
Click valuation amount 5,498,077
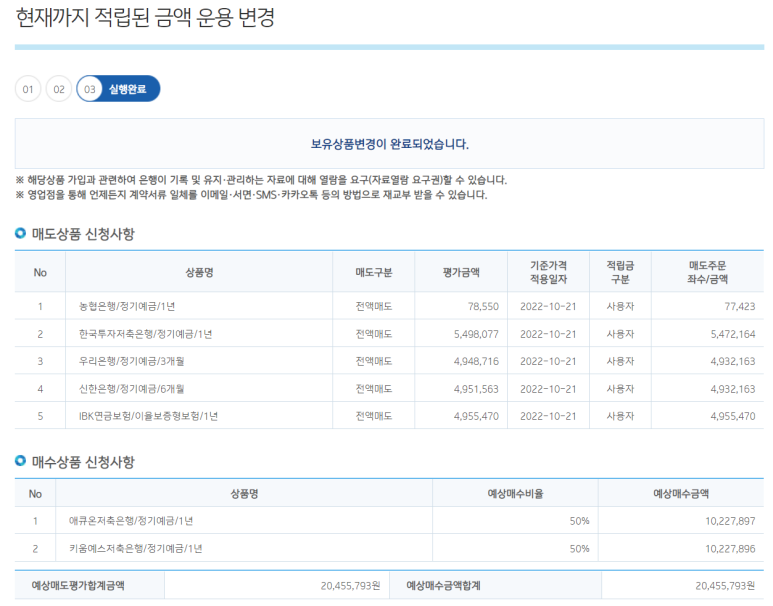pyautogui.click(x=476, y=334)
